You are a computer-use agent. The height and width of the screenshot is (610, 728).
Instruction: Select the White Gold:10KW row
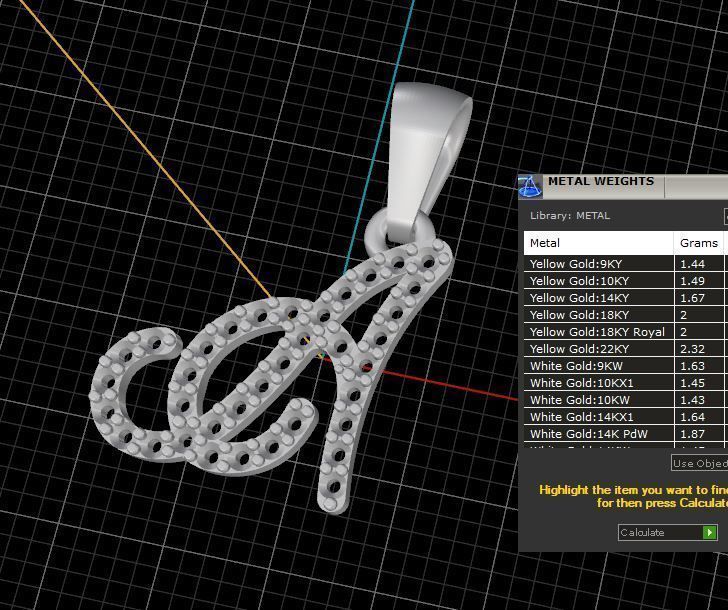coord(624,400)
